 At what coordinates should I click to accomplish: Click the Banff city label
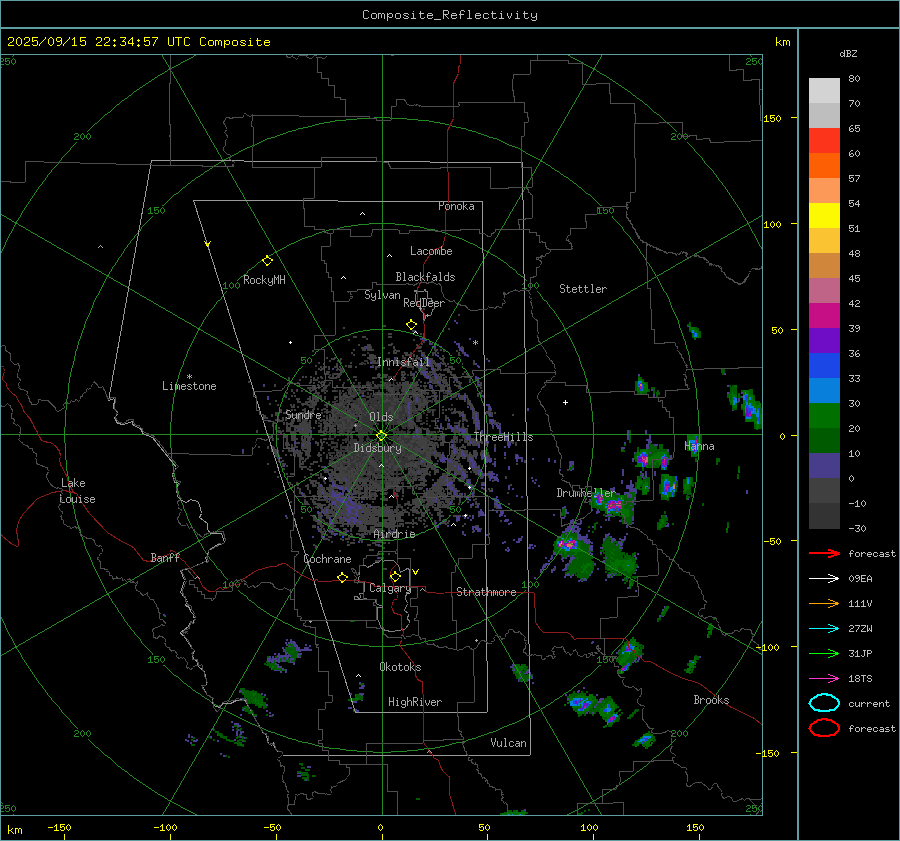coord(165,557)
